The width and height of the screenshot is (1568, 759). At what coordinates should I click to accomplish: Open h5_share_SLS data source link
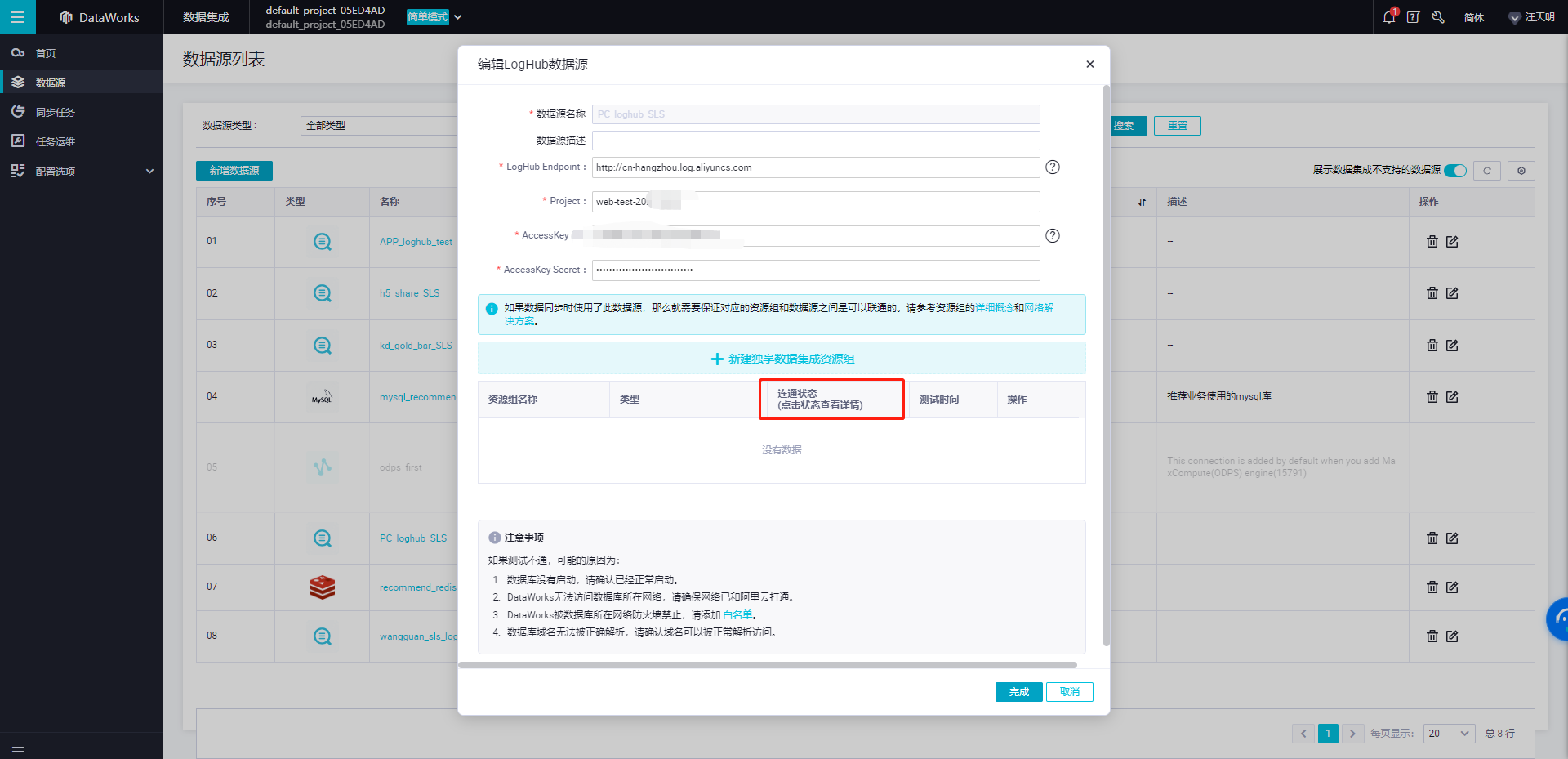409,293
